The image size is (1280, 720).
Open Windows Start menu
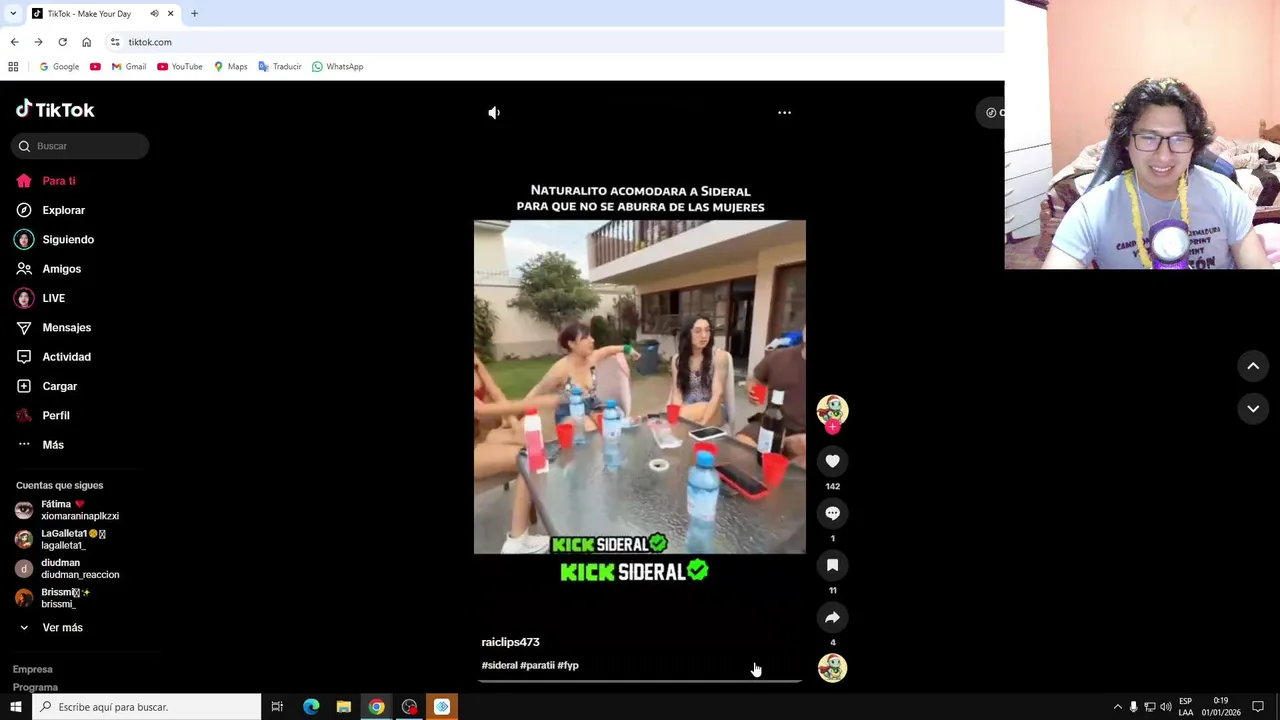[15, 707]
